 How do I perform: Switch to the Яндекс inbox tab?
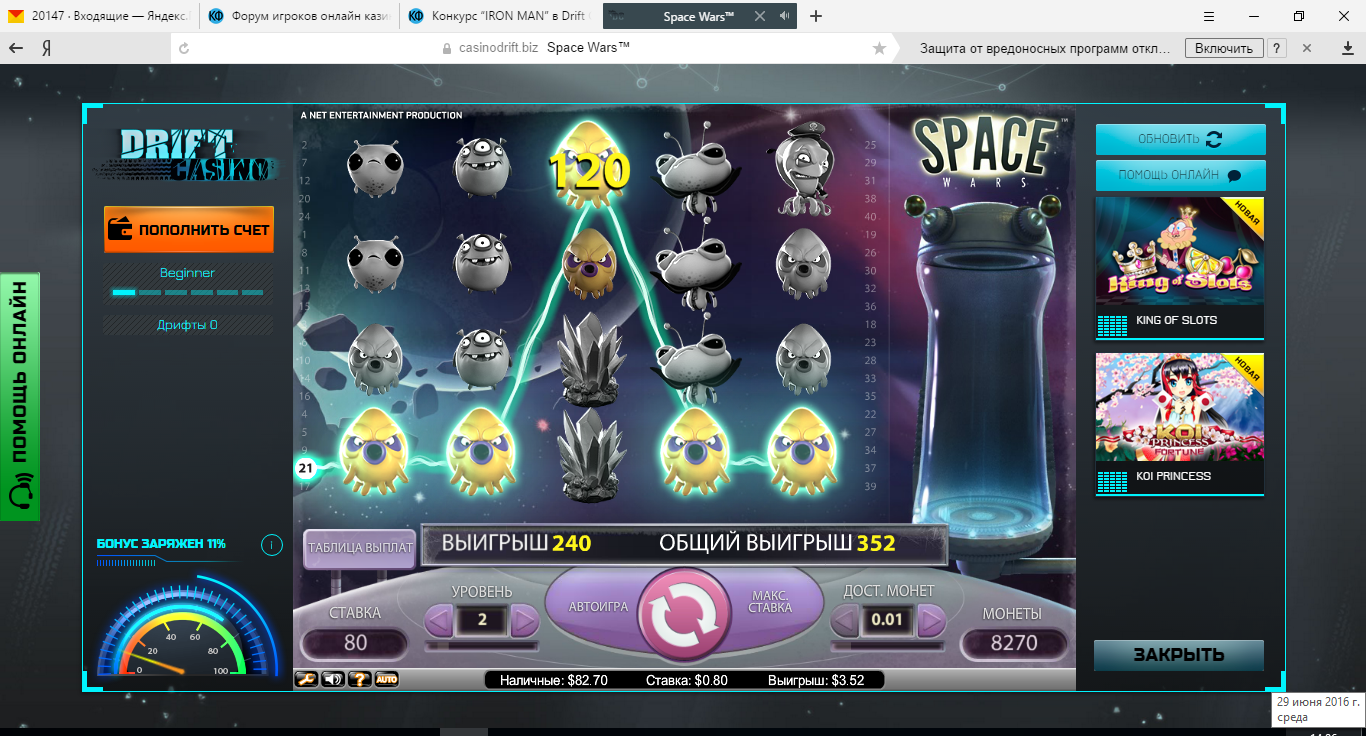[x=100, y=16]
